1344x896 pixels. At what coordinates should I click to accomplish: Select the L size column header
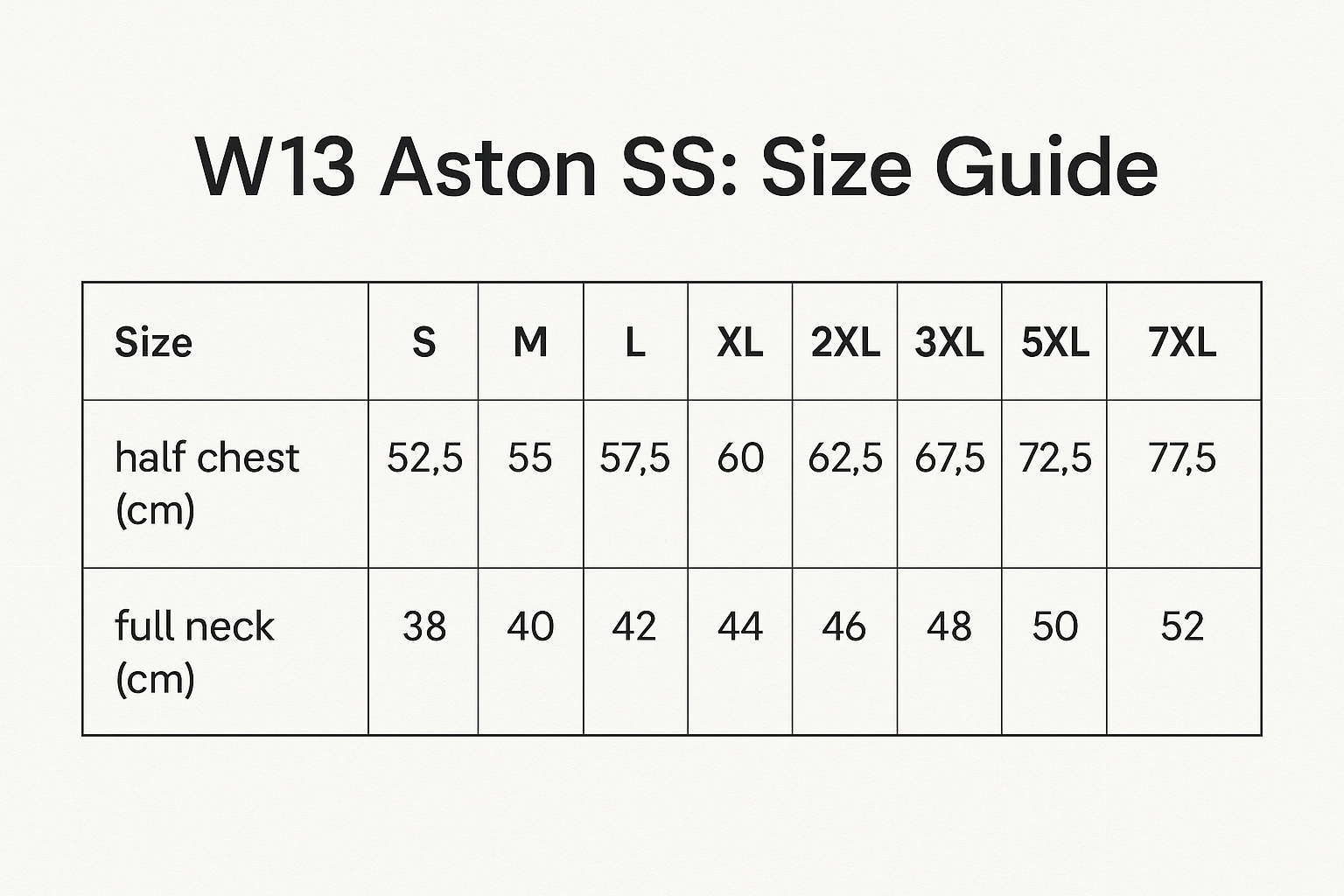click(635, 341)
